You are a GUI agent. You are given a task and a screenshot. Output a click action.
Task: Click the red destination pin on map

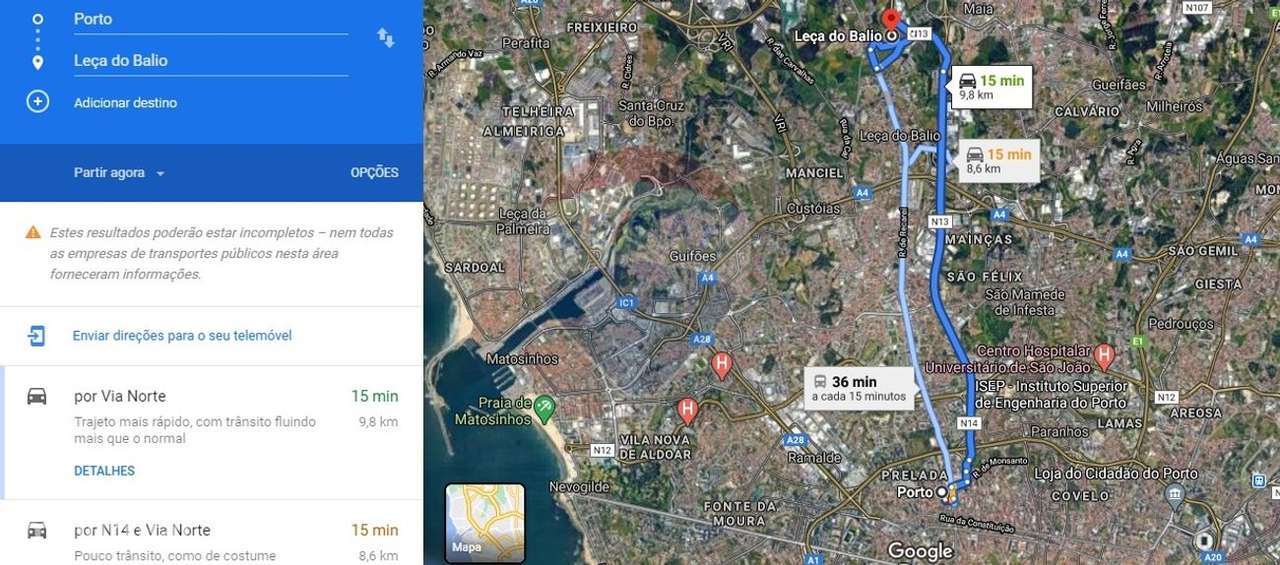point(891,19)
